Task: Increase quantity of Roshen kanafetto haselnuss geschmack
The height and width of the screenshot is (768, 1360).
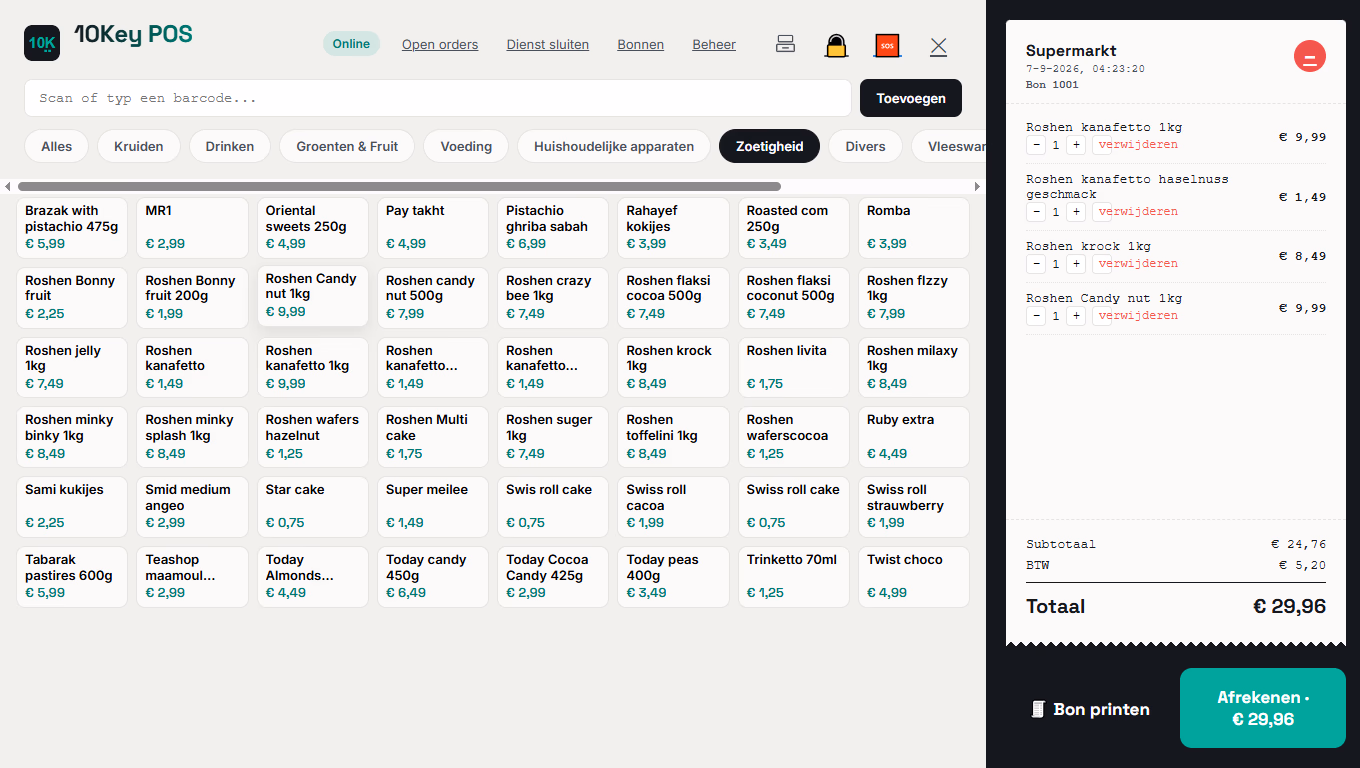Action: [1075, 212]
